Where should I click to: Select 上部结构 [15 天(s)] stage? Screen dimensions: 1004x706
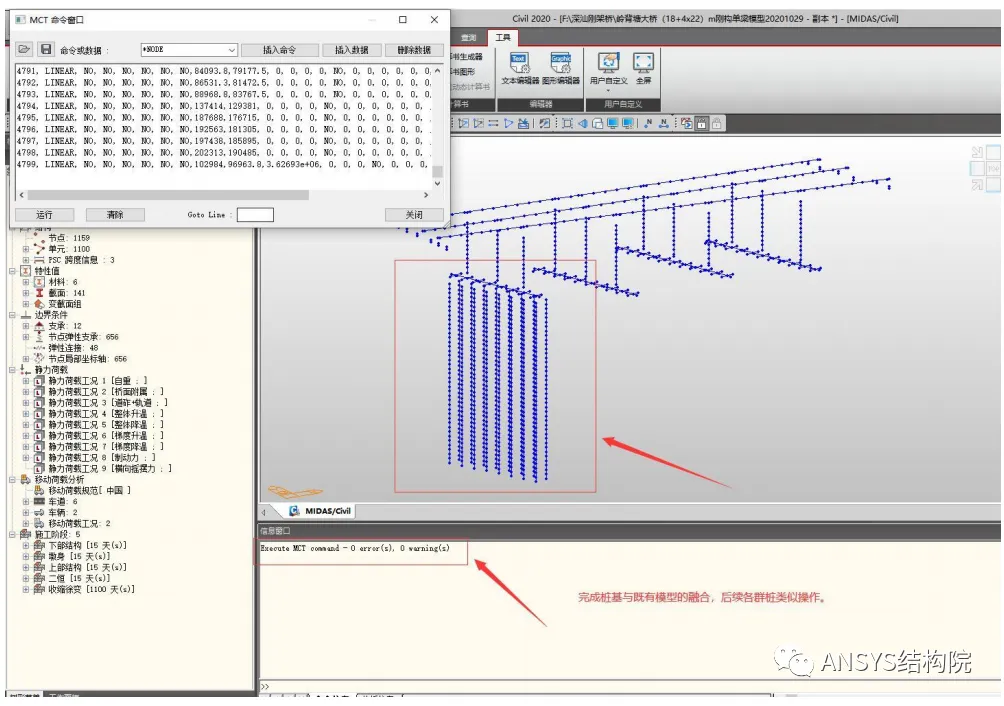pyautogui.click(x=87, y=567)
